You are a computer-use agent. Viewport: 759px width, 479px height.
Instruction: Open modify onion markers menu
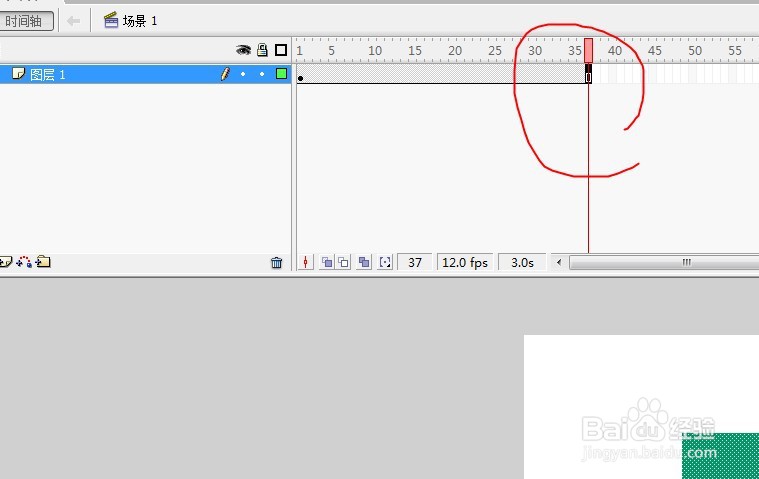click(x=385, y=262)
